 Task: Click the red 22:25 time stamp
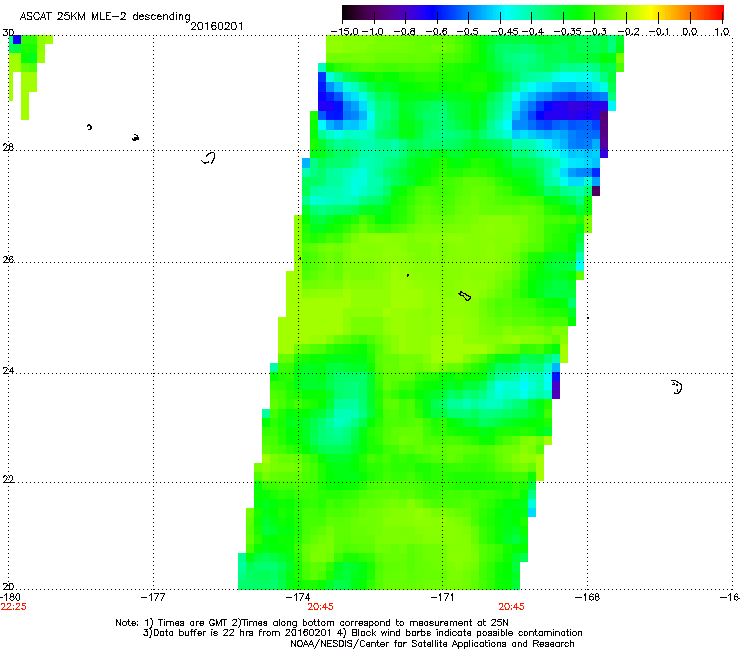pos(14,607)
